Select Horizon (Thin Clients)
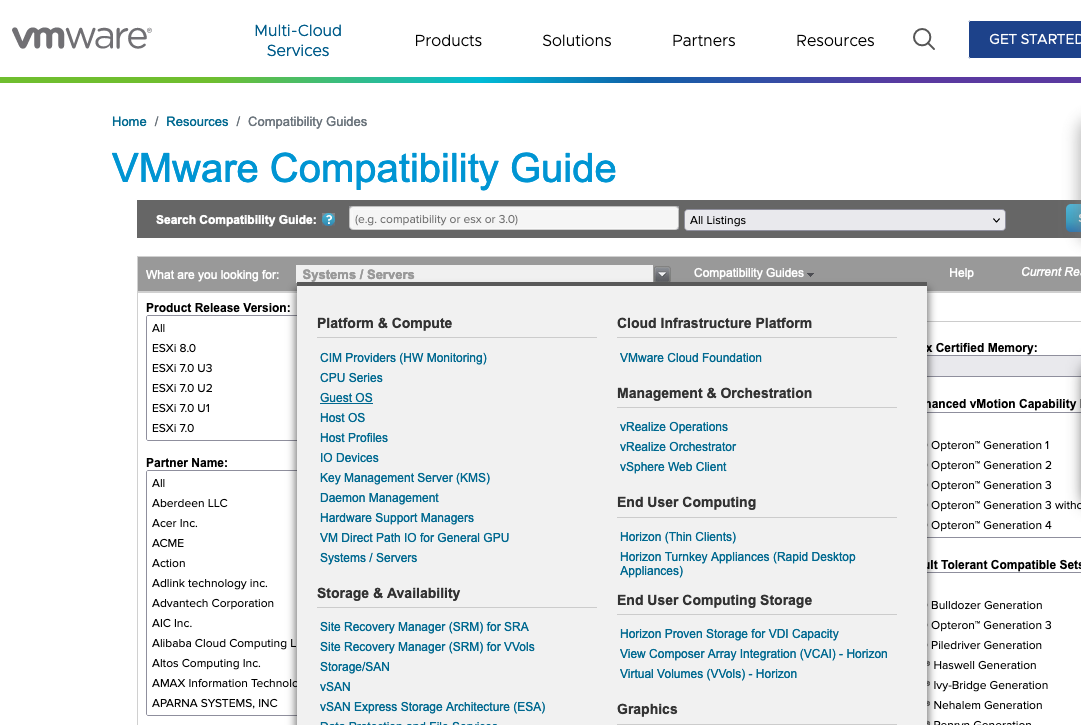The image size is (1081, 725). (678, 537)
